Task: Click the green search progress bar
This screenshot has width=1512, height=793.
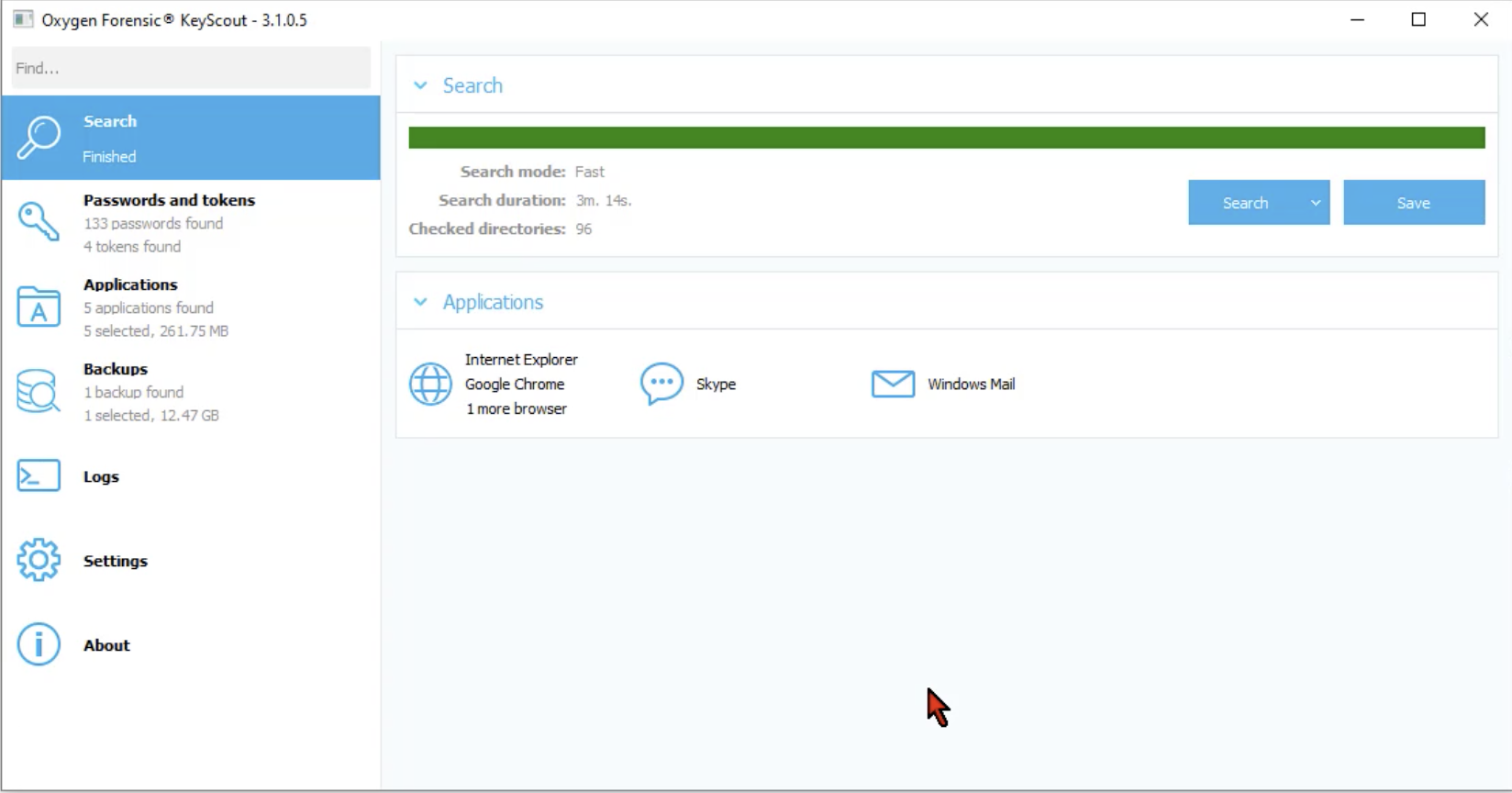Action: tap(946, 138)
